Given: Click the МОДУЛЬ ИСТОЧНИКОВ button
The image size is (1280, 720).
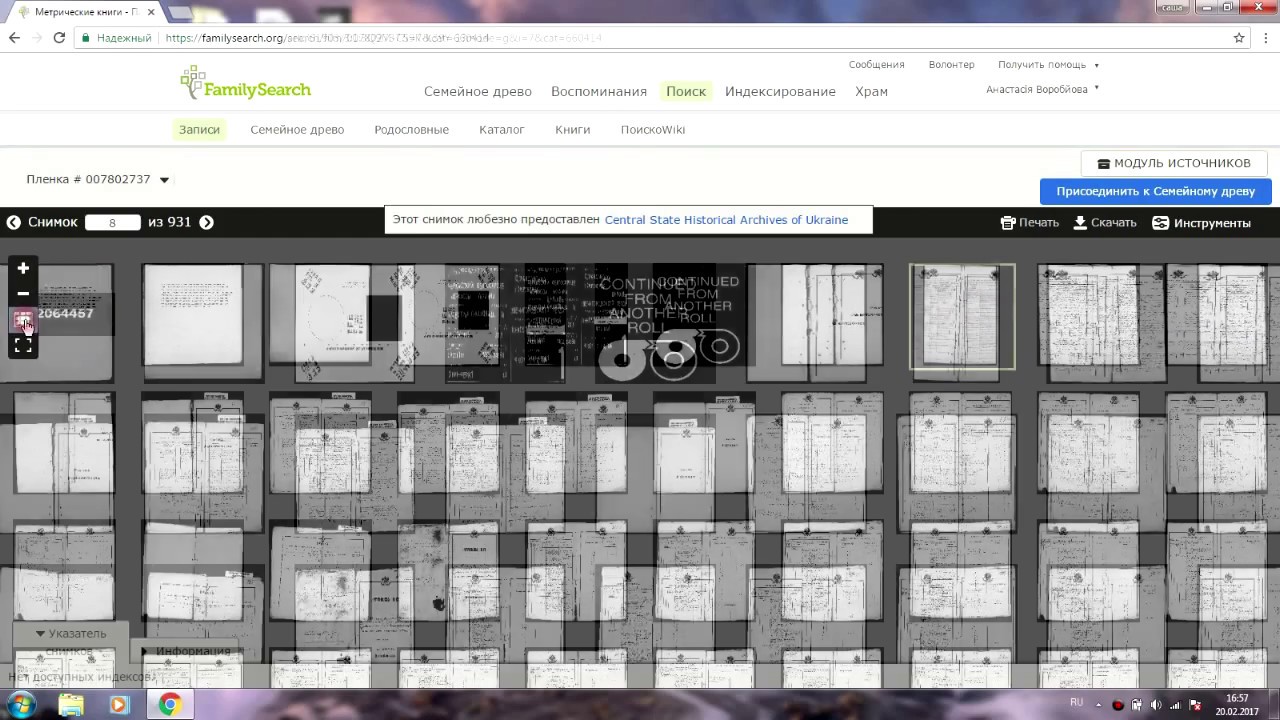Looking at the screenshot, I should click(1174, 163).
